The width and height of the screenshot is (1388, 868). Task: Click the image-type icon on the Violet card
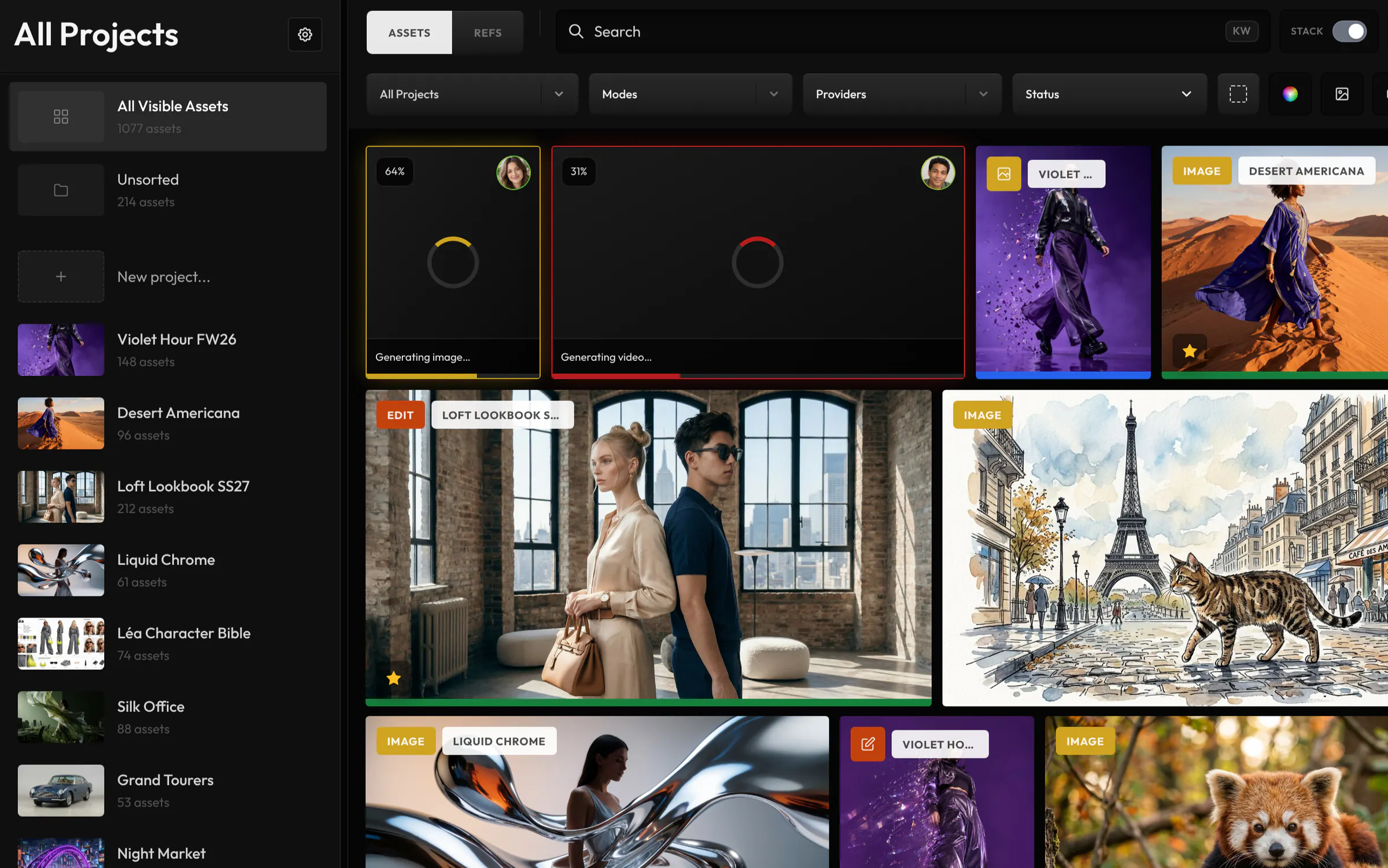click(x=1003, y=173)
